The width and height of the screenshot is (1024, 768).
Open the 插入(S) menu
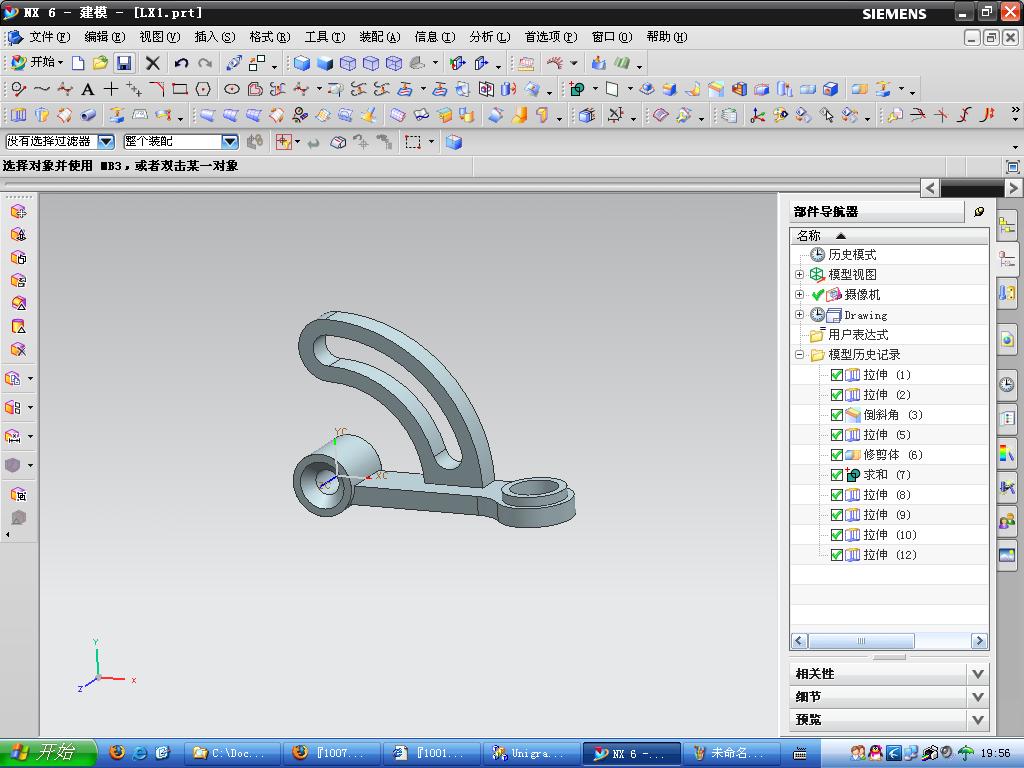coord(214,37)
